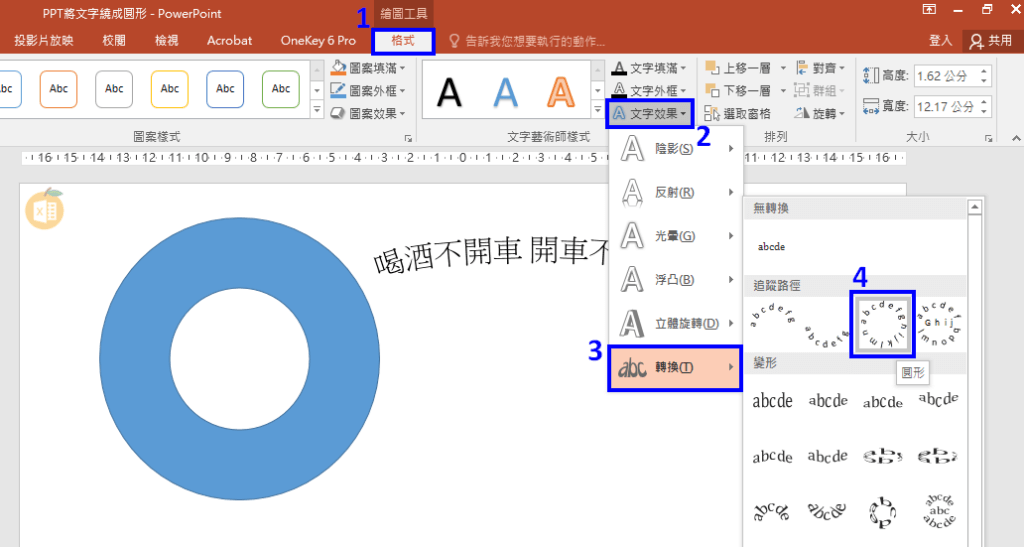
Task: Click the Sign in link
Action: click(x=940, y=41)
